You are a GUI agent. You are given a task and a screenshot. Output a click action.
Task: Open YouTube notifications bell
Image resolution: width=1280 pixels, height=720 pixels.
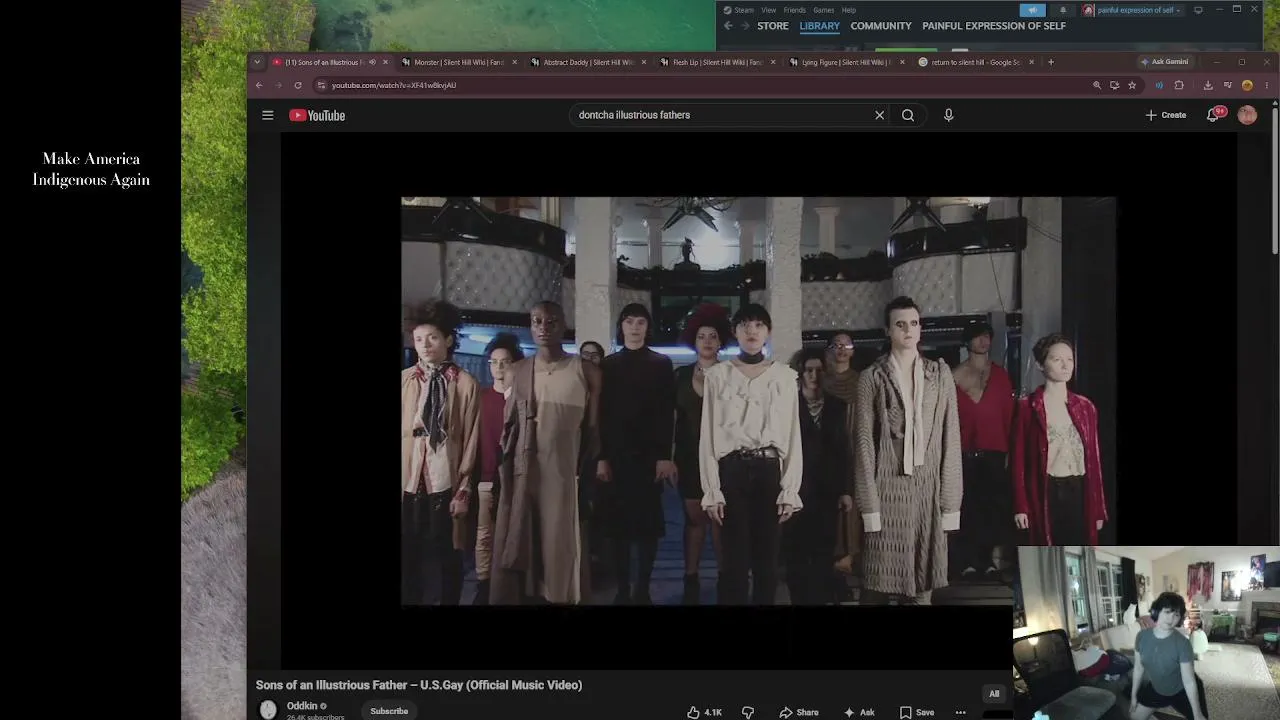[1214, 115]
